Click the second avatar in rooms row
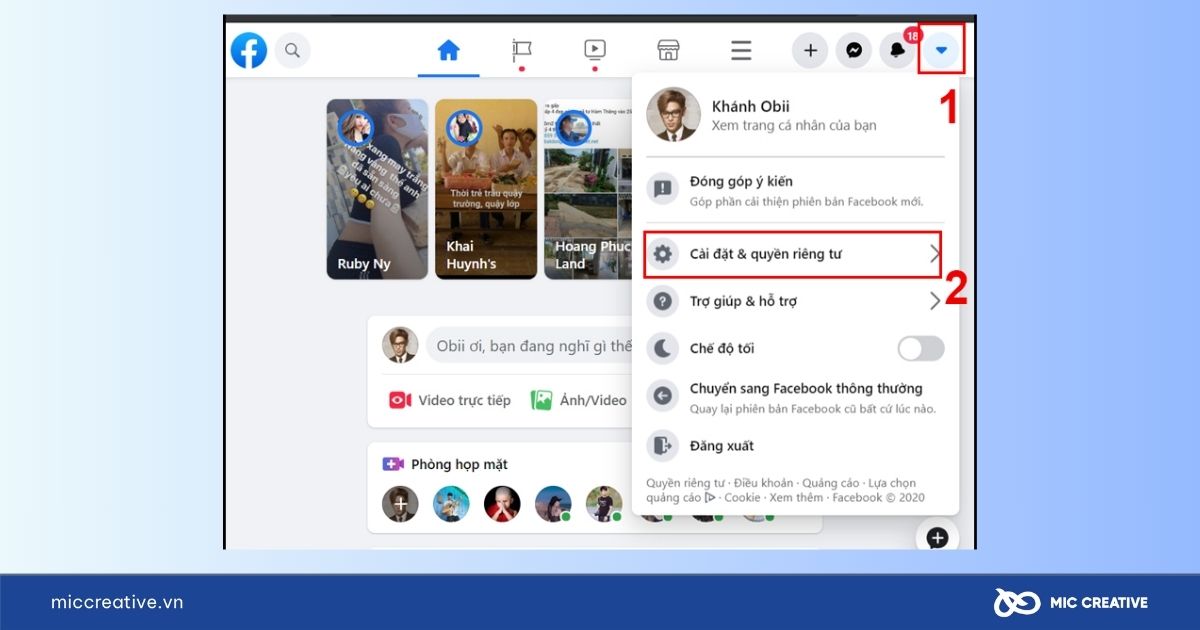 coord(451,504)
